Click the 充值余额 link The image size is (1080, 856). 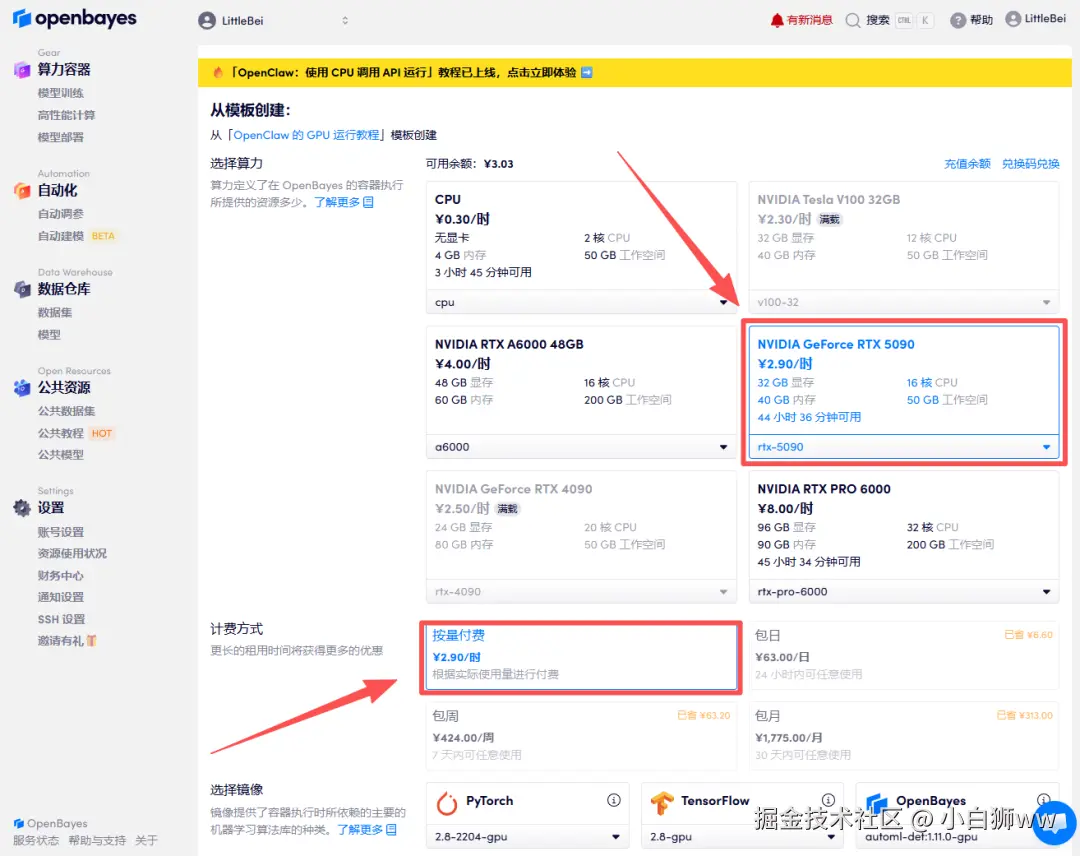coord(967,164)
